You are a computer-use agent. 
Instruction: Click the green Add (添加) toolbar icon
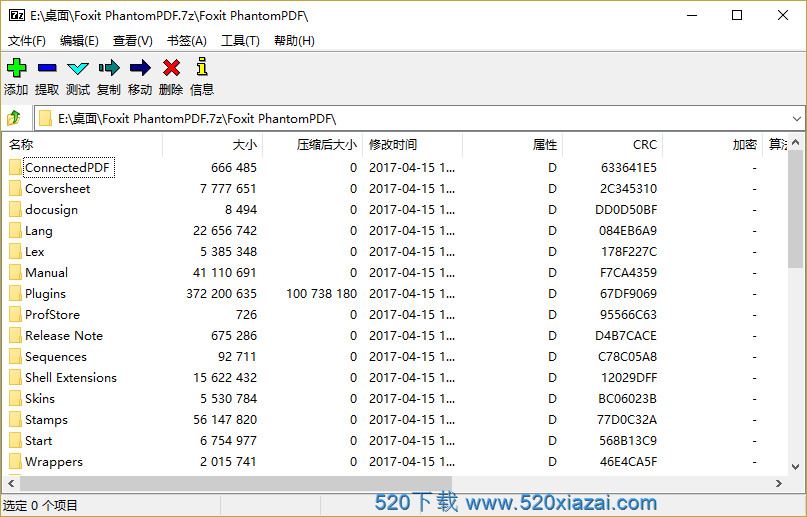pyautogui.click(x=16, y=67)
